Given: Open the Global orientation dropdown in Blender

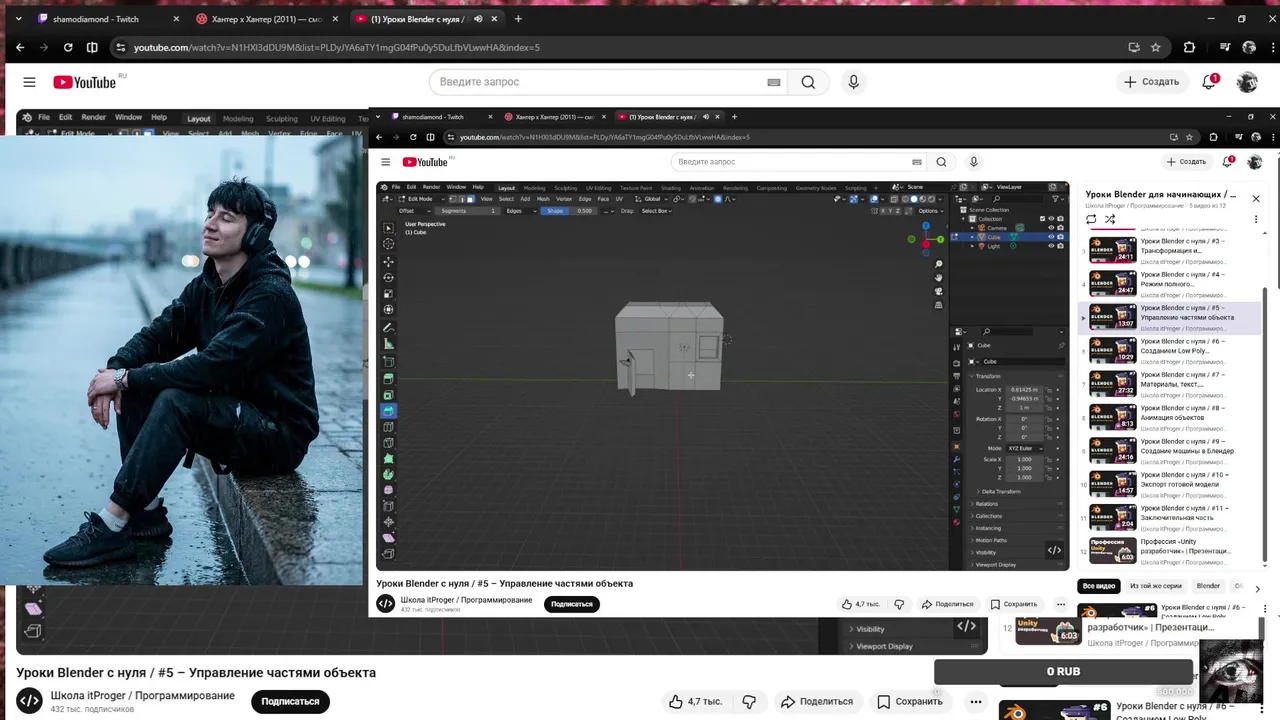Looking at the screenshot, I should coord(651,199).
